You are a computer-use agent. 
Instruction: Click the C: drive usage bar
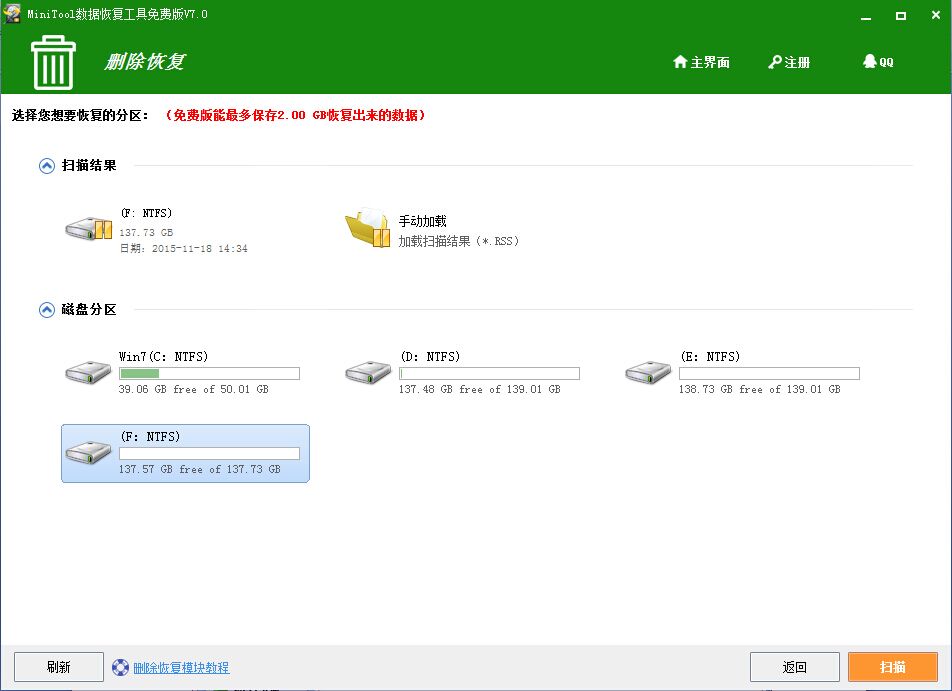coord(209,373)
